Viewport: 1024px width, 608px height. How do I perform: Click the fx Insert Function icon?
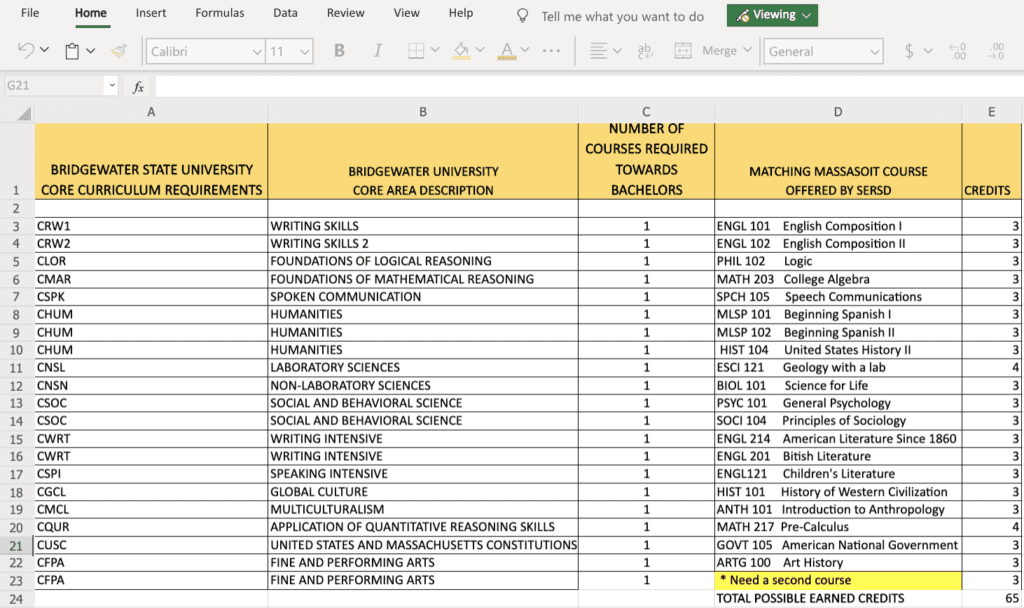click(138, 86)
